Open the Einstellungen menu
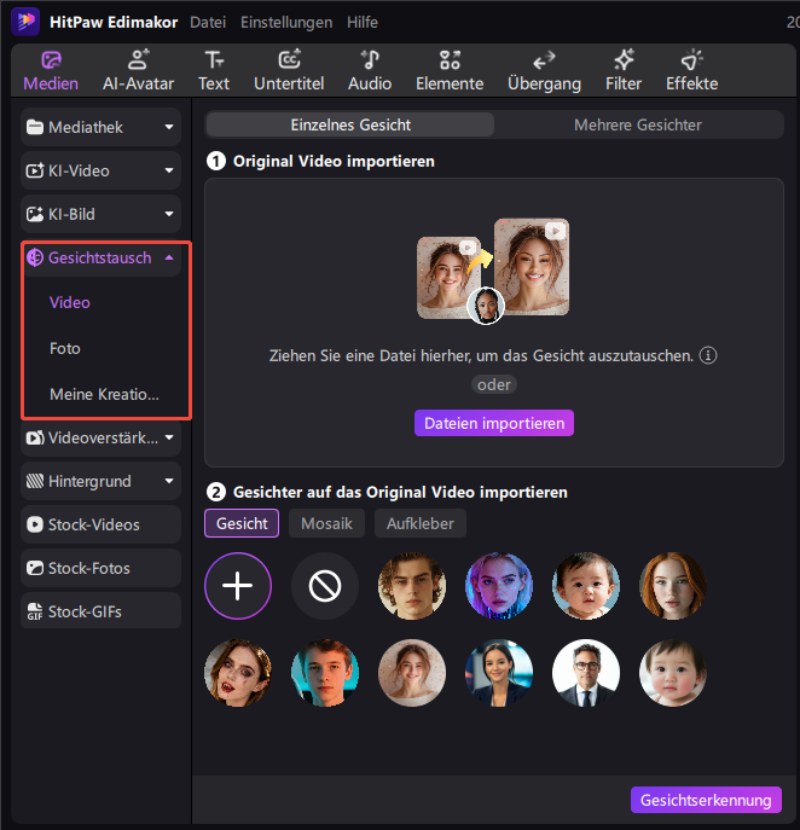 [x=286, y=22]
